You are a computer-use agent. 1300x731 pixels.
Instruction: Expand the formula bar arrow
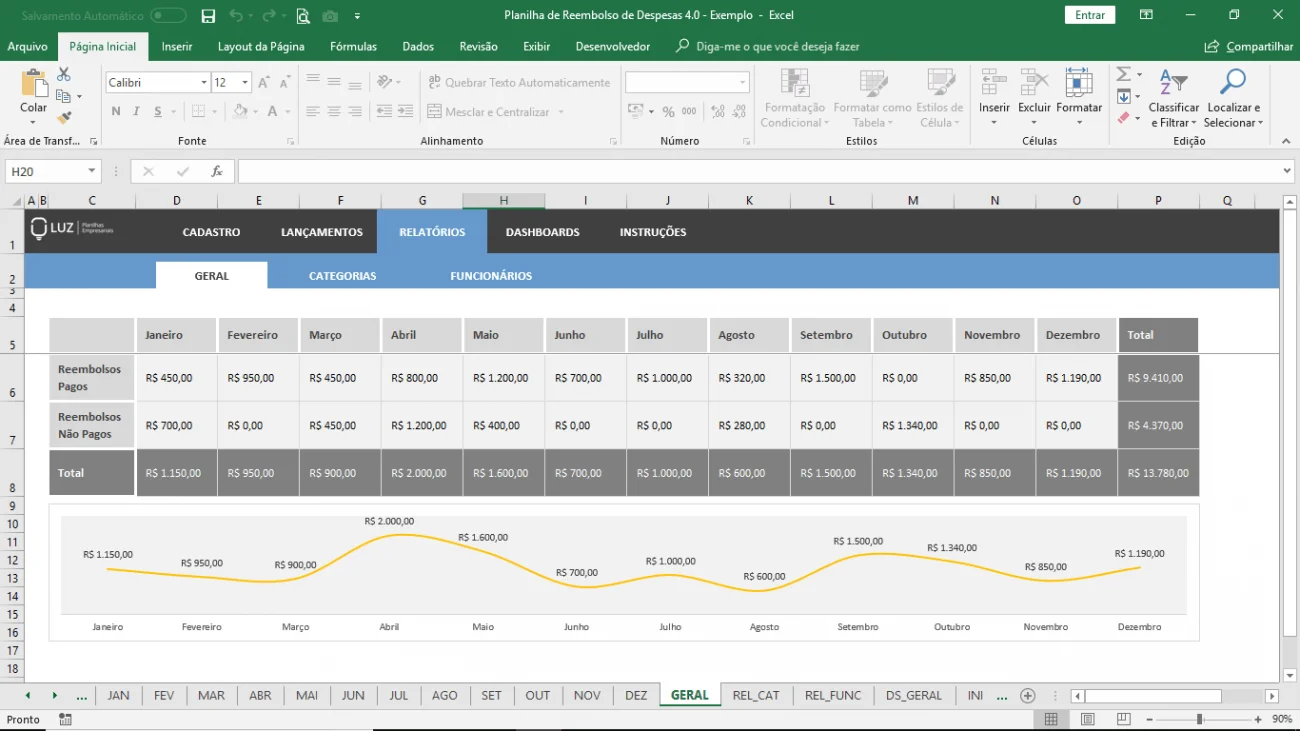1287,172
